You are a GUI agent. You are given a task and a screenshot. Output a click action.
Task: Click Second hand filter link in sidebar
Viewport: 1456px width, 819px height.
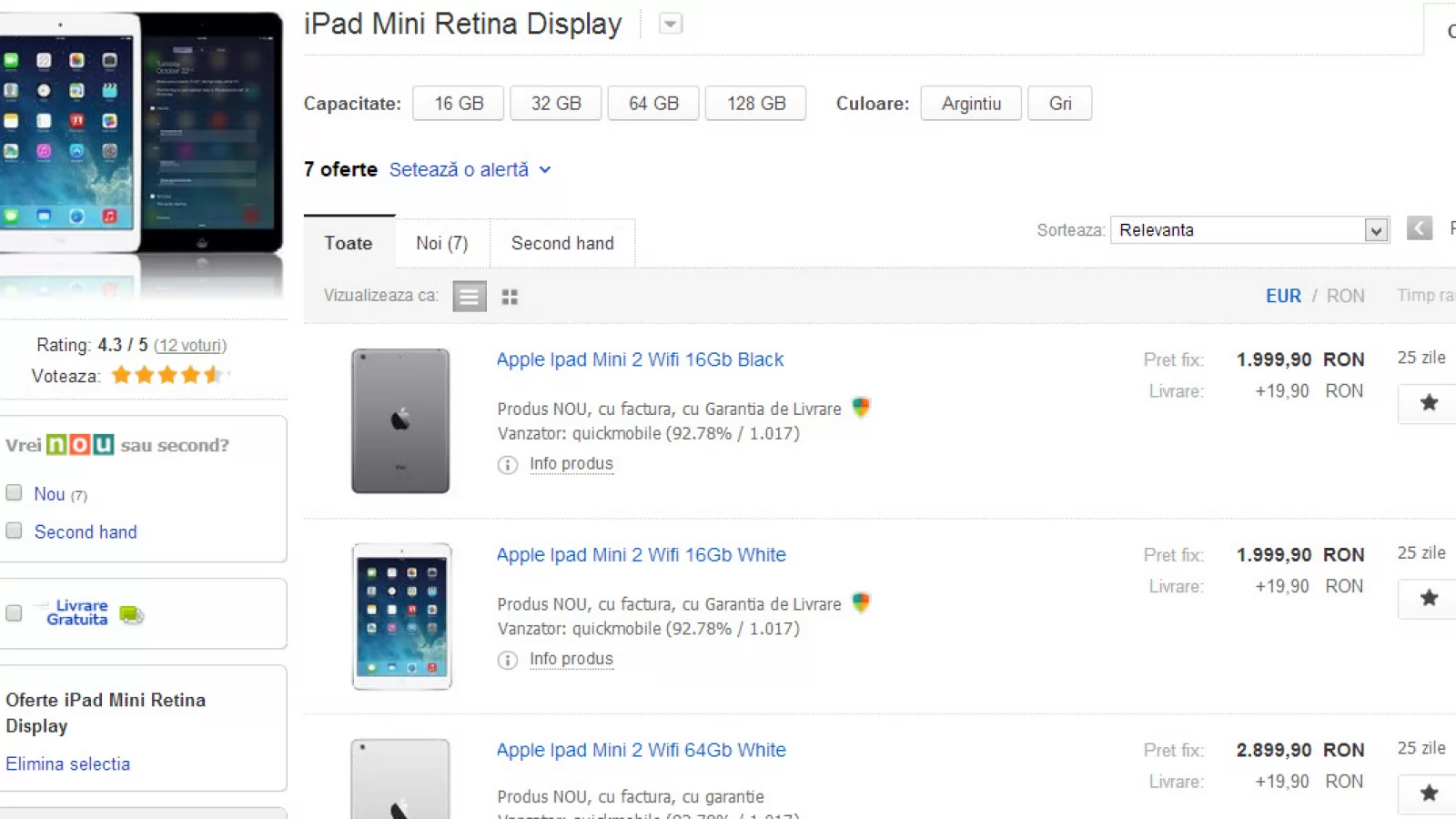click(x=86, y=532)
